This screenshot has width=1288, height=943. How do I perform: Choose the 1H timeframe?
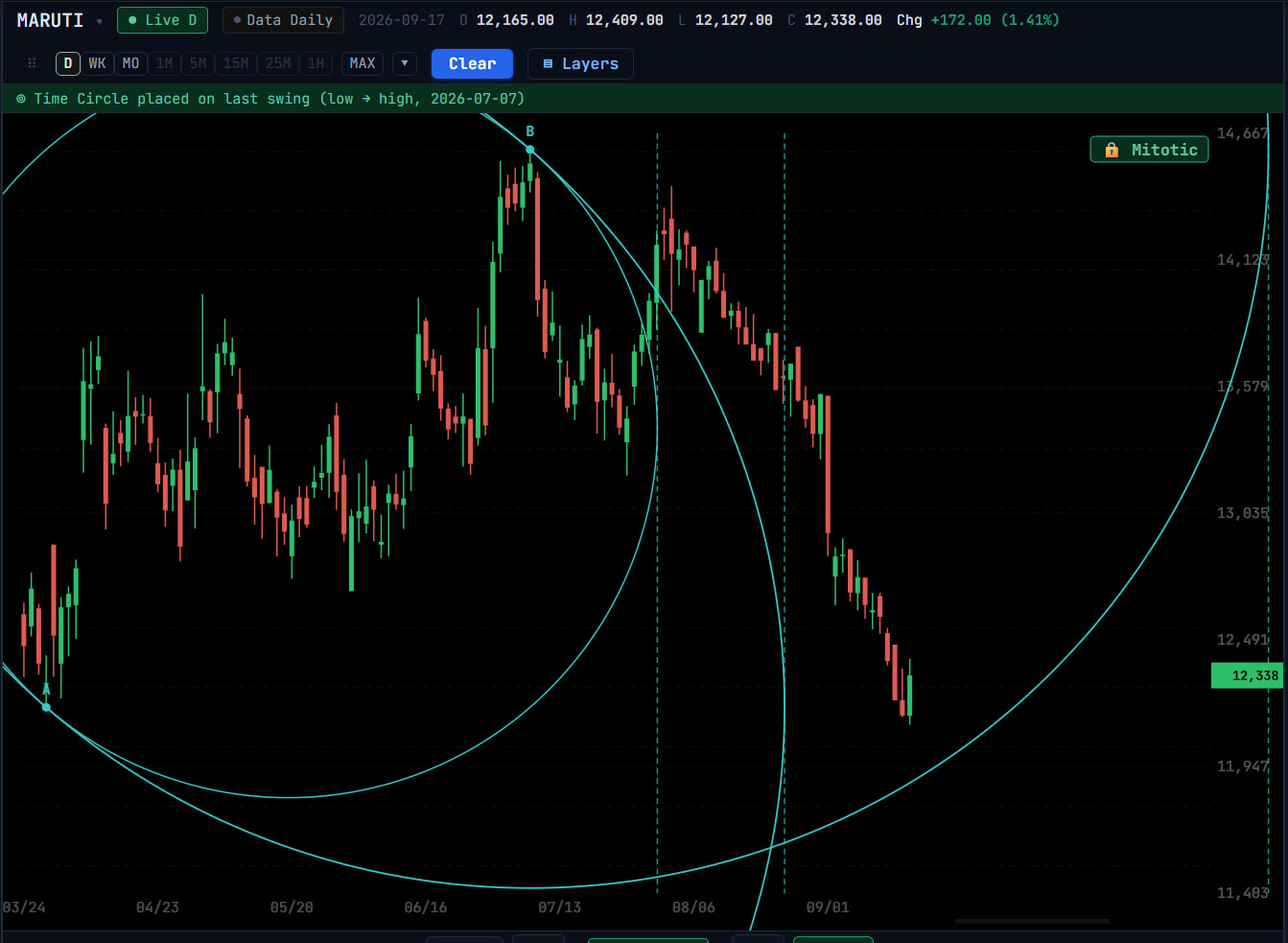[316, 63]
